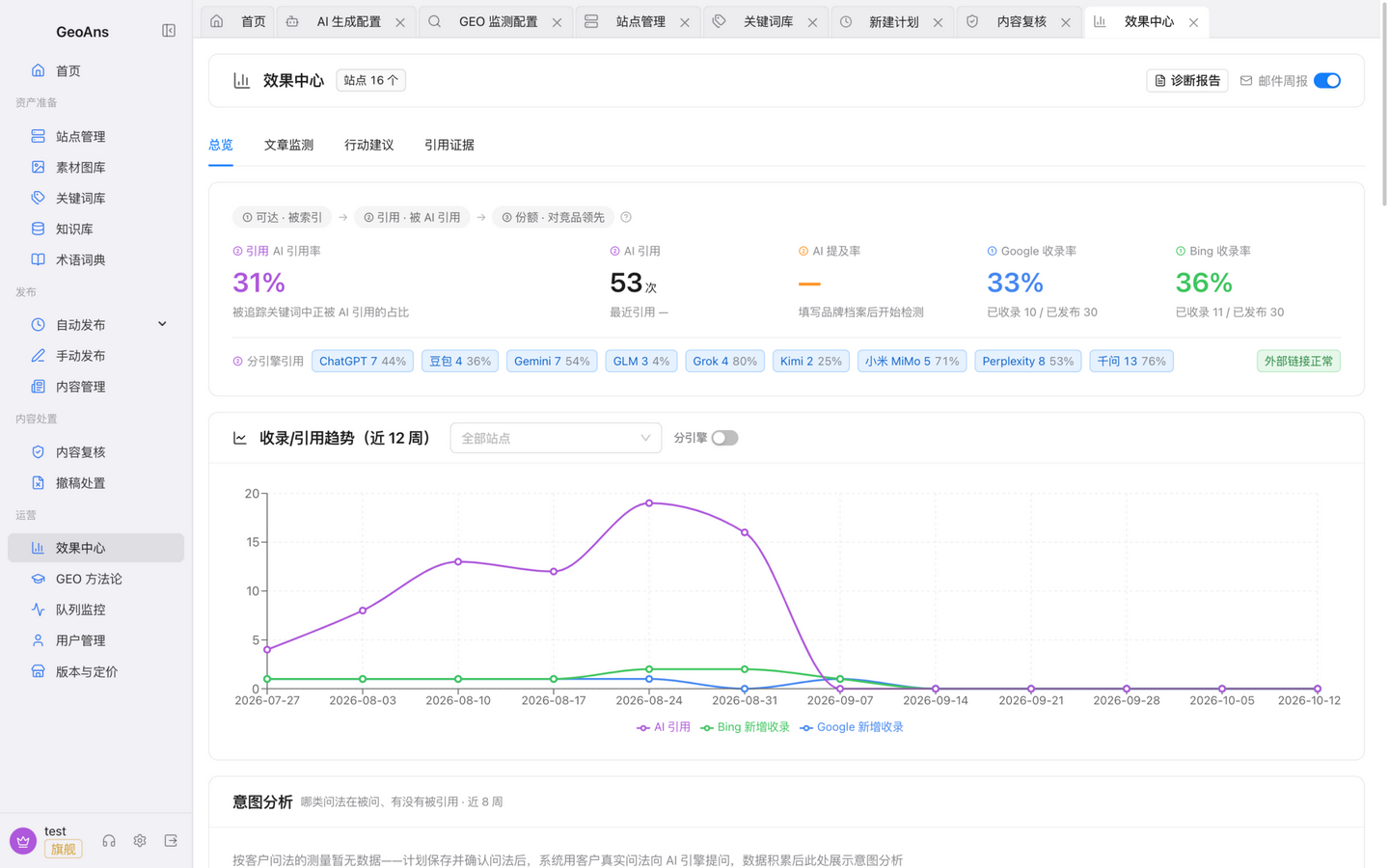The height and width of the screenshot is (868, 1389).
Task: Click the 外部链接正常 status tag
Action: pyautogui.click(x=1298, y=361)
